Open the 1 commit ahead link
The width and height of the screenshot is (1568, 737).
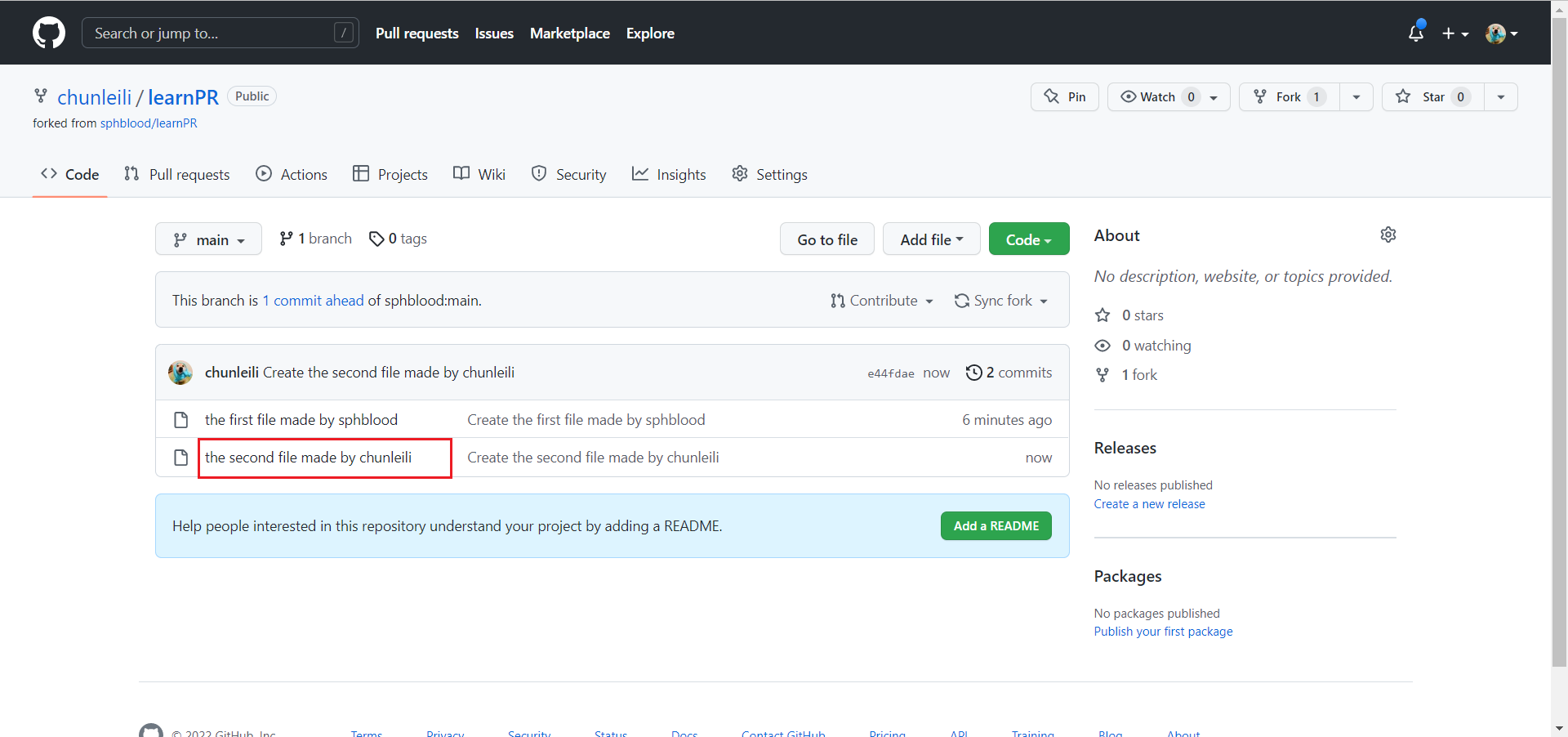313,301
